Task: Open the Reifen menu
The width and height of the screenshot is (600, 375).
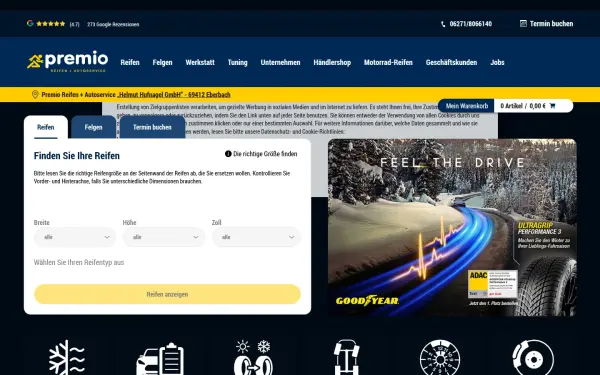Action: click(x=130, y=62)
